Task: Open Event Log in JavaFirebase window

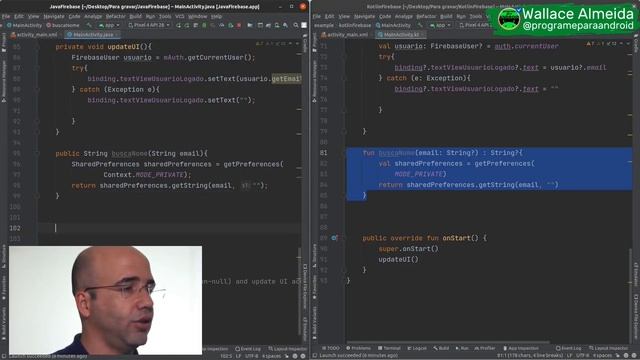Action: tap(248, 349)
